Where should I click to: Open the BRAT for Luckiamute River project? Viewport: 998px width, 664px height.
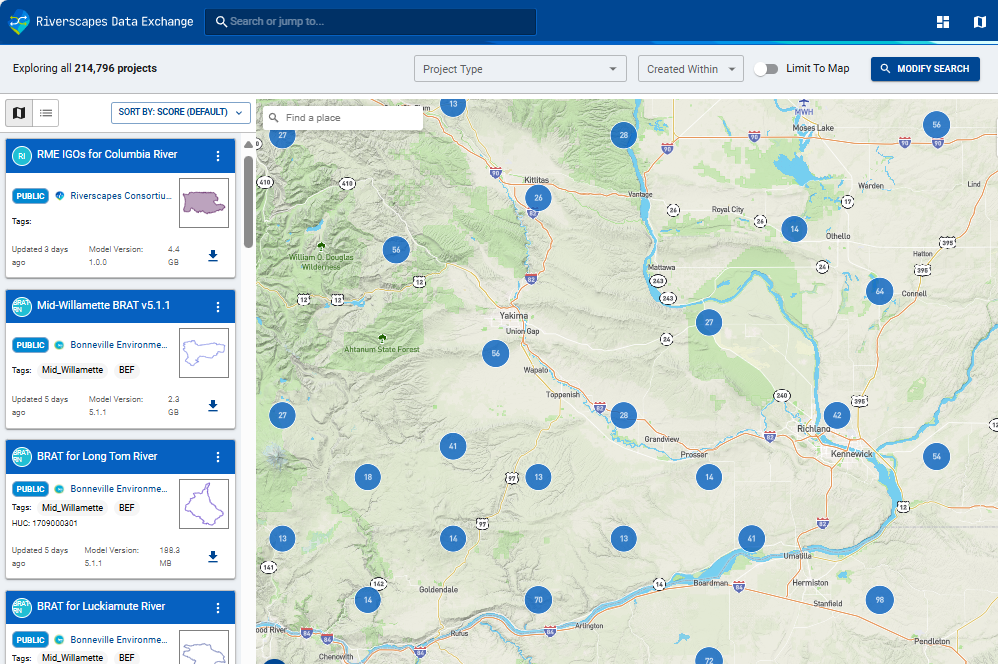100,607
